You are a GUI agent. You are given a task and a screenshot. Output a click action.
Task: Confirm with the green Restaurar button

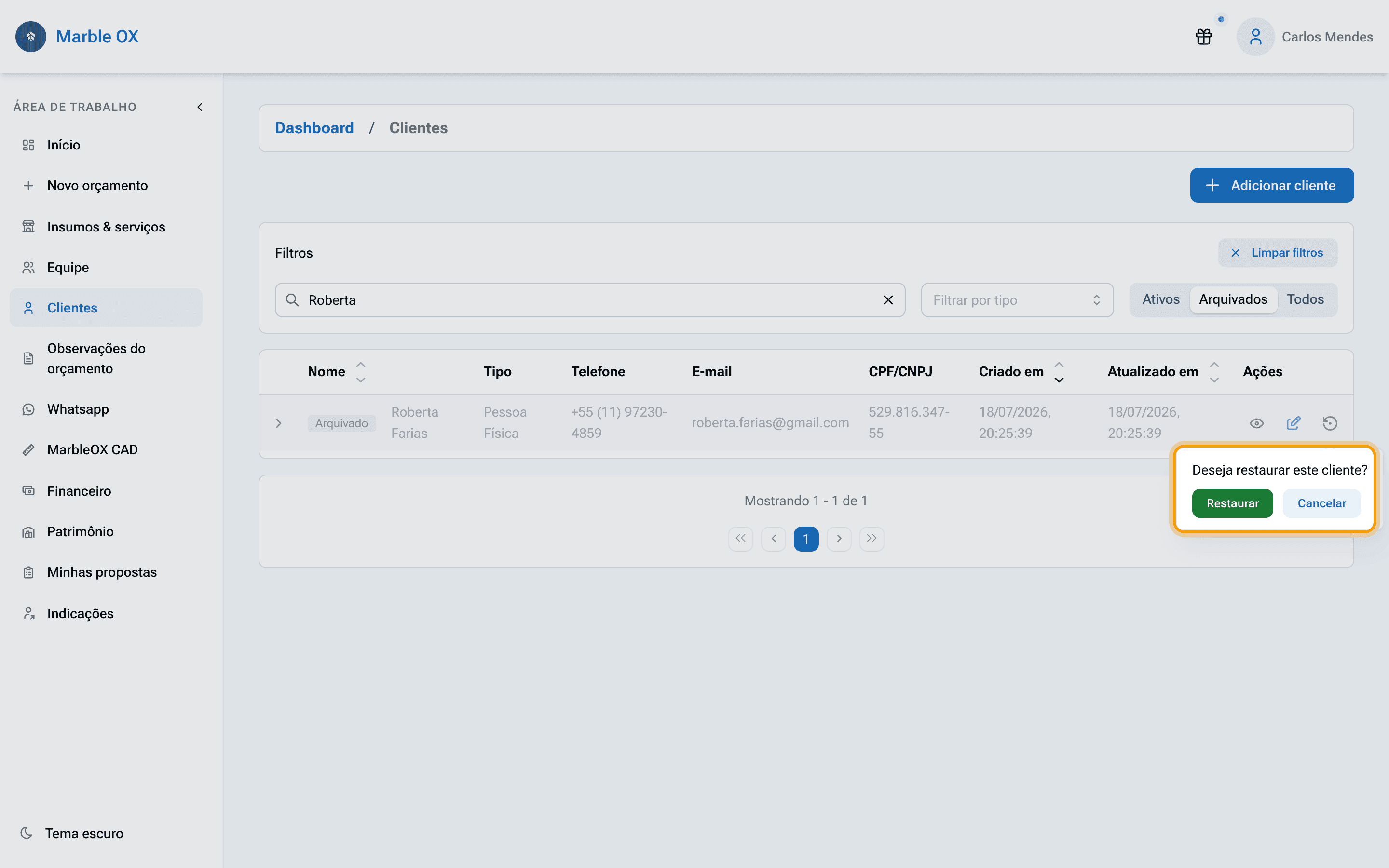point(1232,503)
